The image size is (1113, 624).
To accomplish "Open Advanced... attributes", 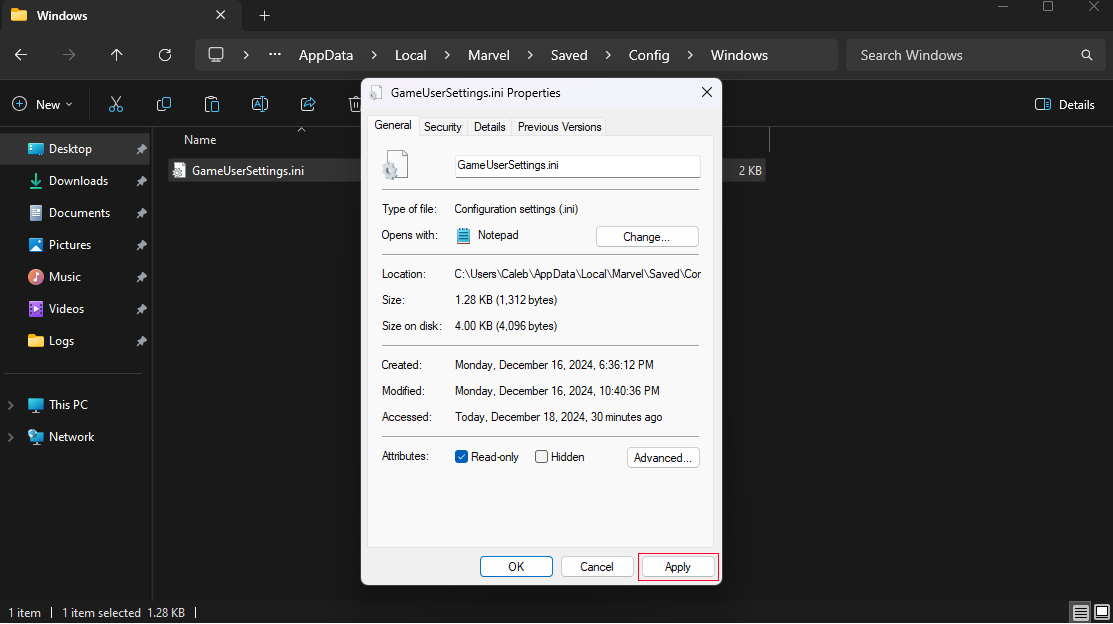I will click(663, 457).
